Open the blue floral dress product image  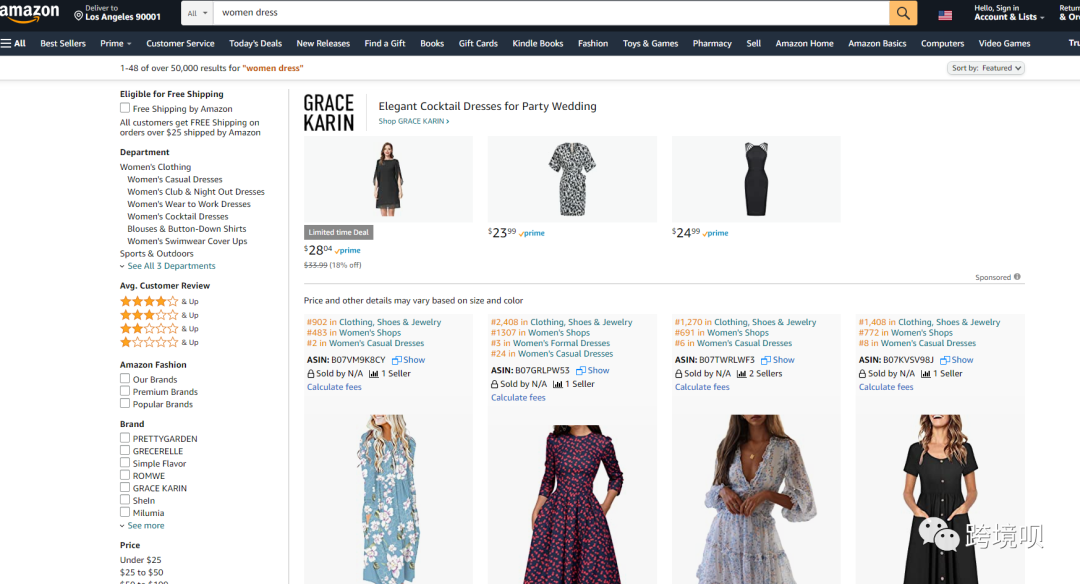click(388, 499)
